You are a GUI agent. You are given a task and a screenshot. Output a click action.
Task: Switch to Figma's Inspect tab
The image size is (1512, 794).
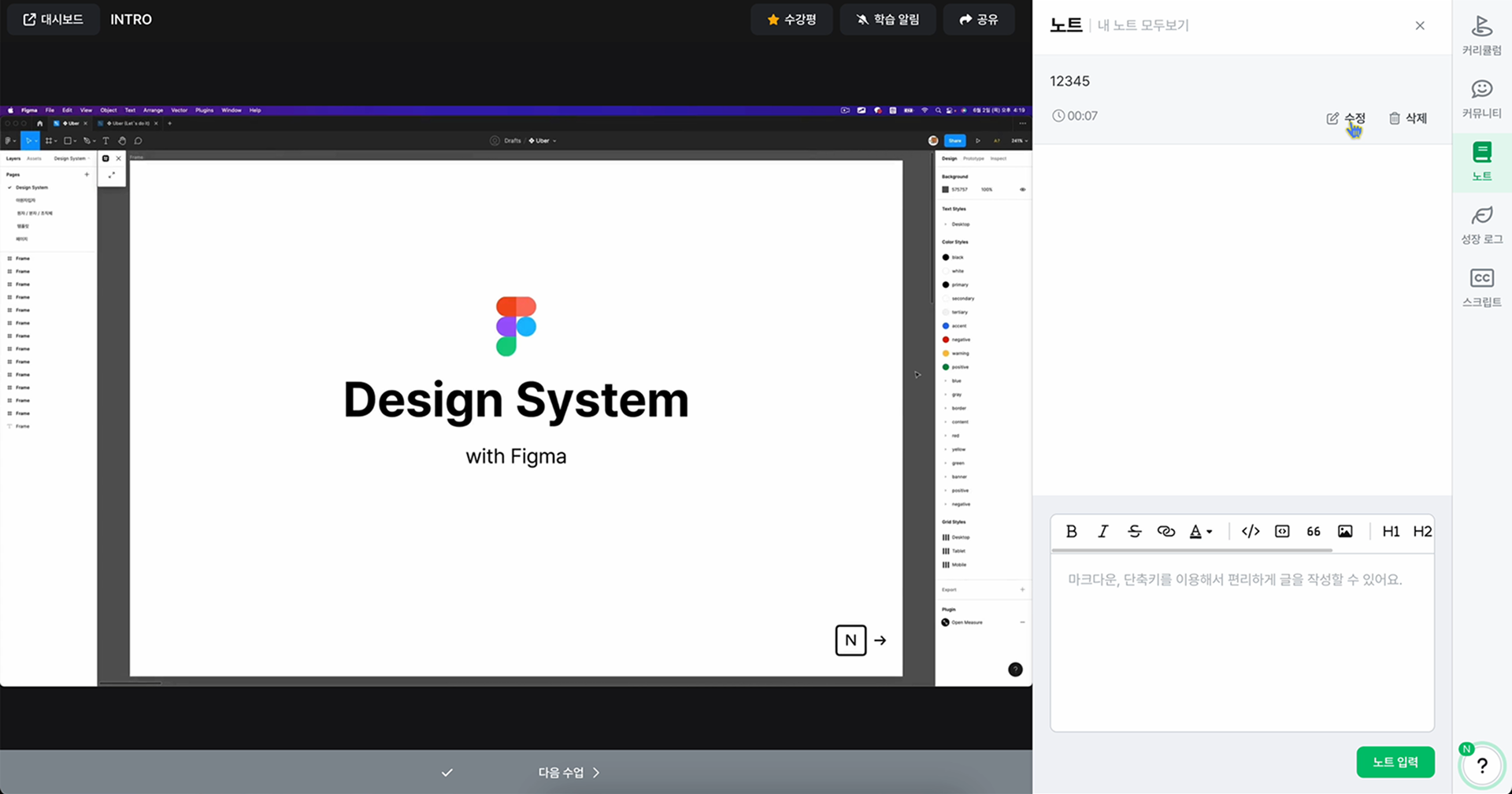click(x=999, y=158)
